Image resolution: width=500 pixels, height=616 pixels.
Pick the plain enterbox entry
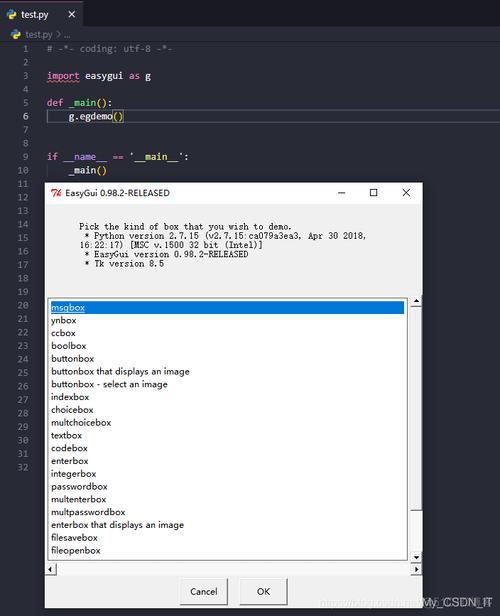pyautogui.click(x=227, y=461)
